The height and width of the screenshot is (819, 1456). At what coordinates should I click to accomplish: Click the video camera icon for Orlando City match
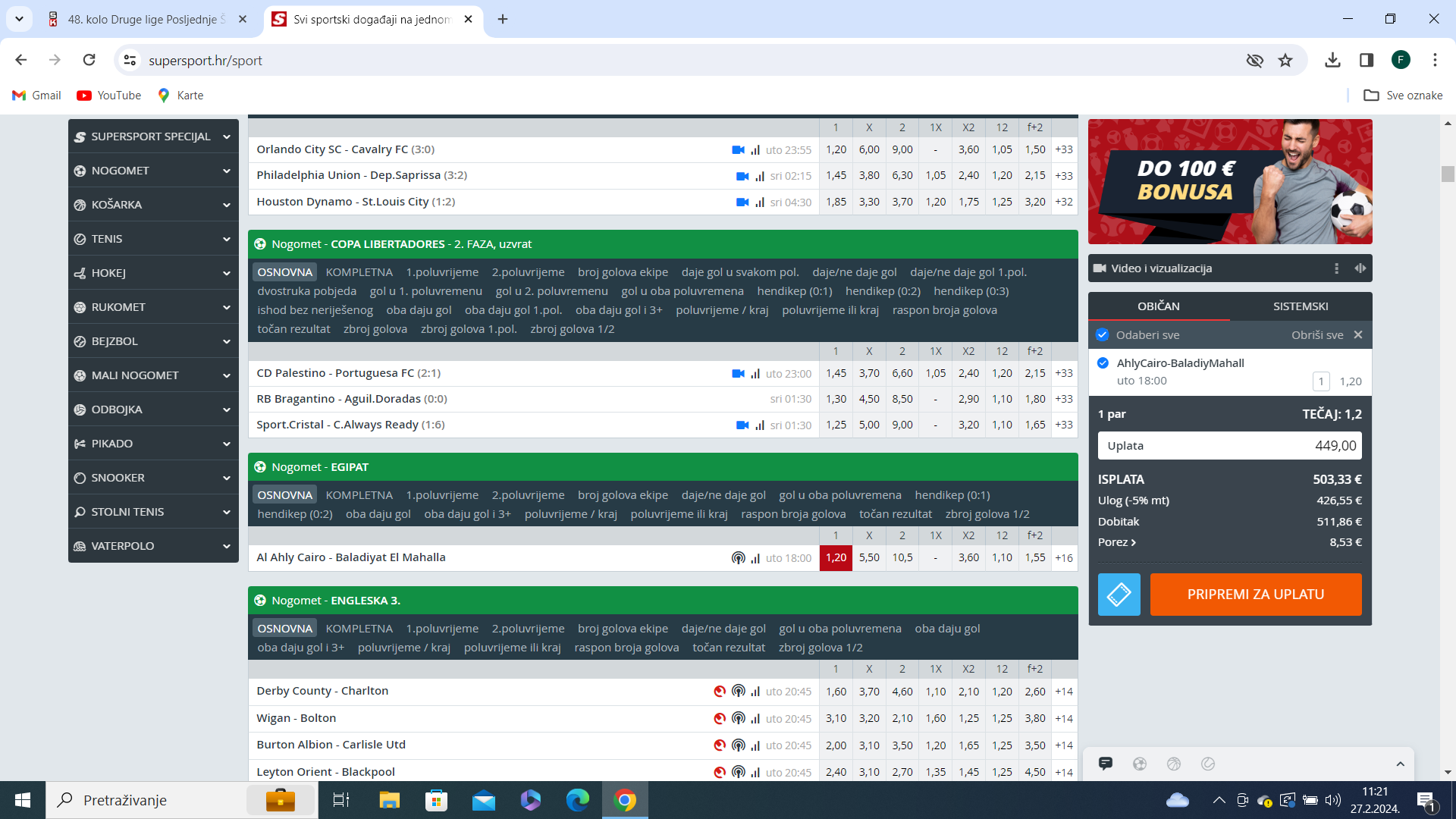[x=737, y=150]
